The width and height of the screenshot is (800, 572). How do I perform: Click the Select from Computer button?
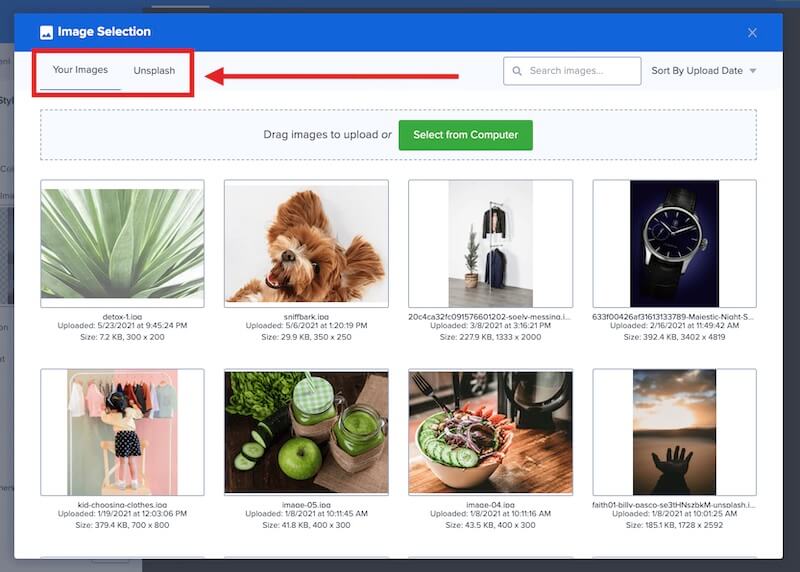click(465, 135)
